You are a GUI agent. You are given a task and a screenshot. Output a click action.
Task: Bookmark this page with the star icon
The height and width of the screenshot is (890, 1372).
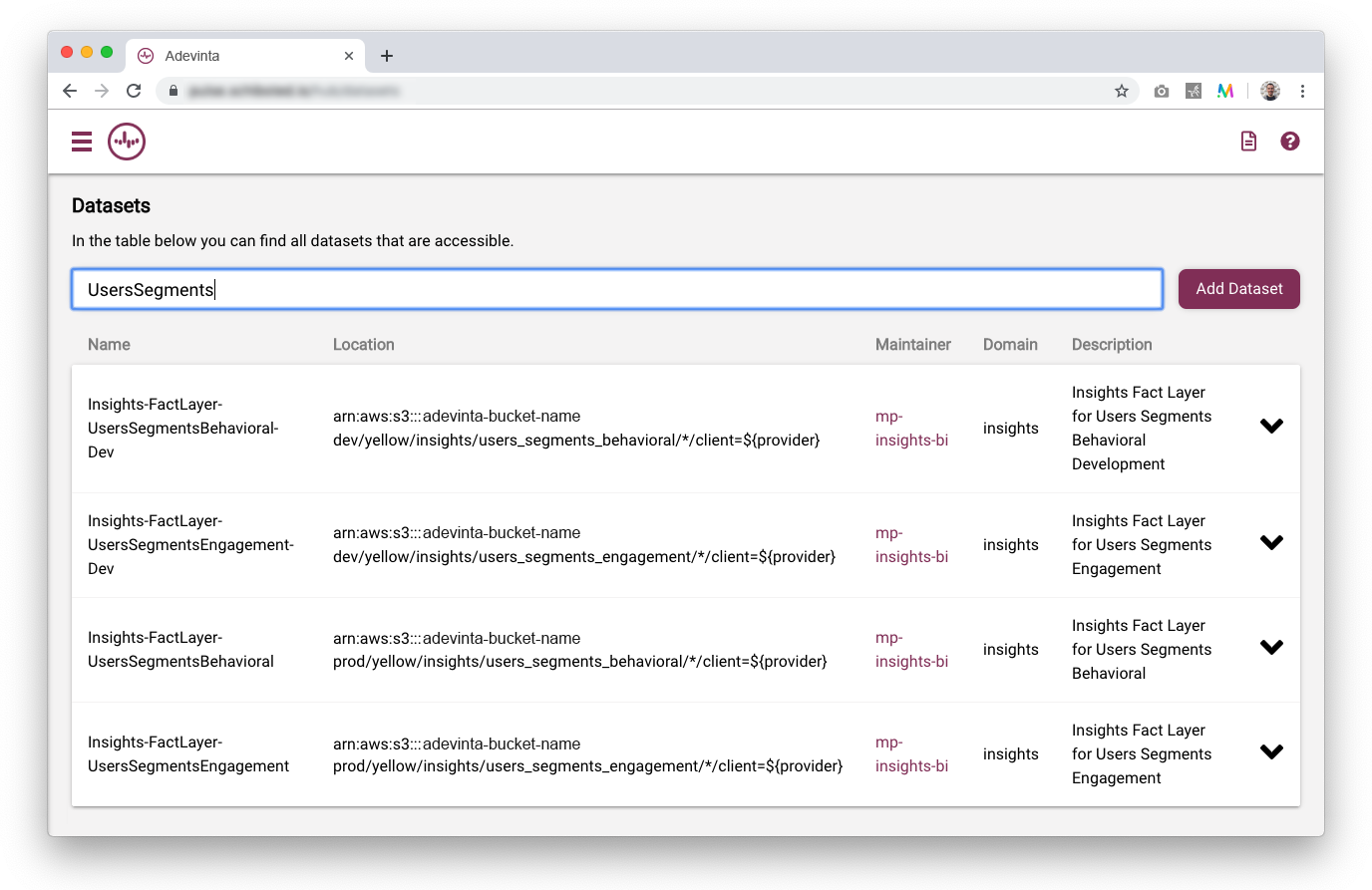(1122, 91)
